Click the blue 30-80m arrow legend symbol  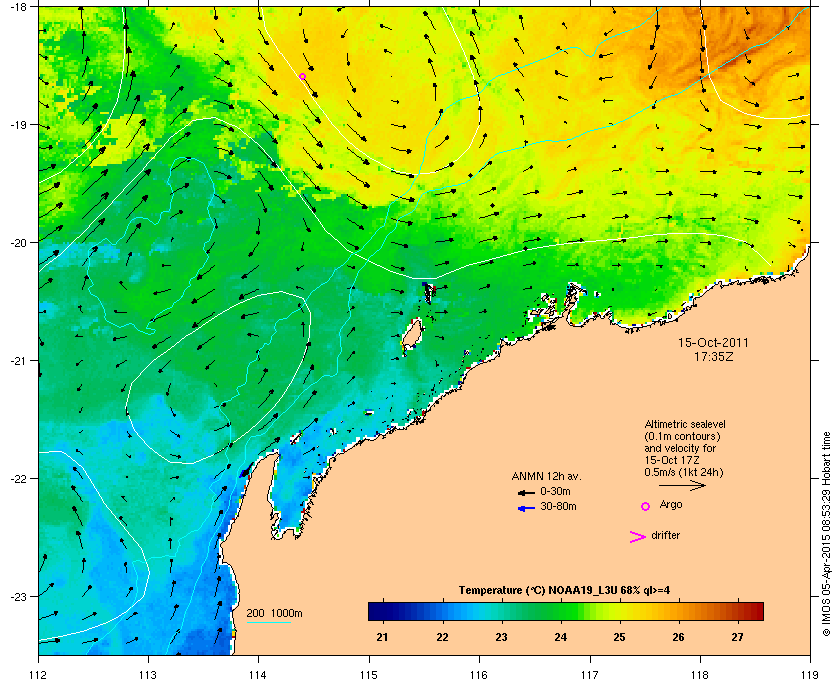(x=526, y=508)
